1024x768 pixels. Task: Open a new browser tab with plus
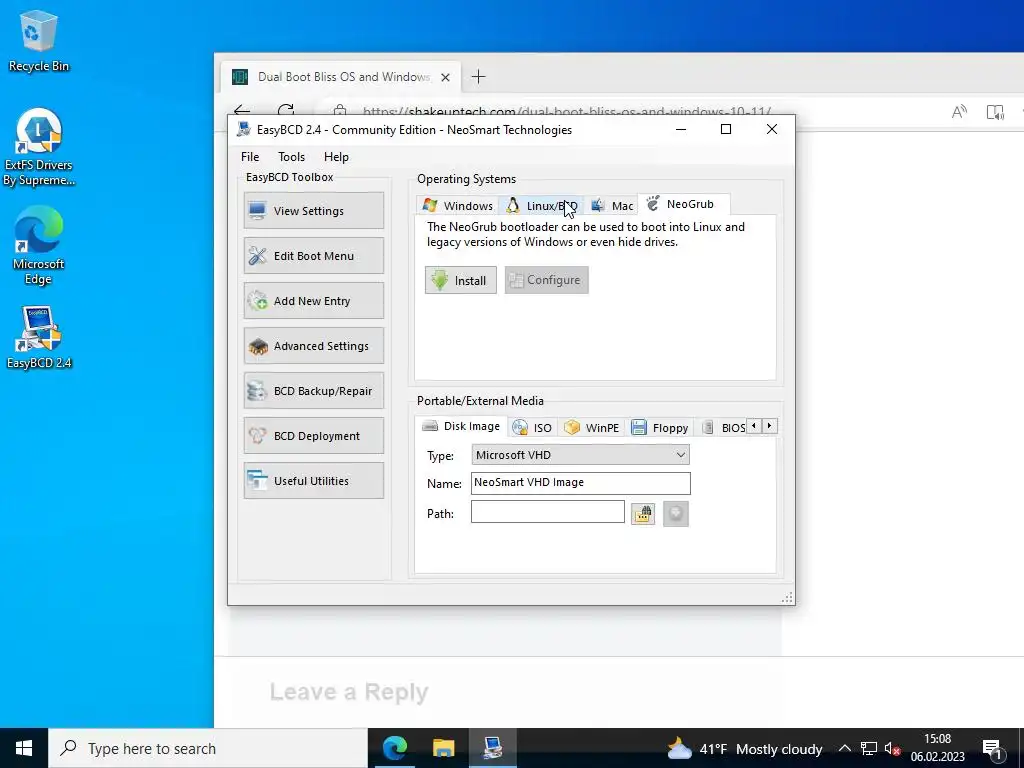pos(479,77)
